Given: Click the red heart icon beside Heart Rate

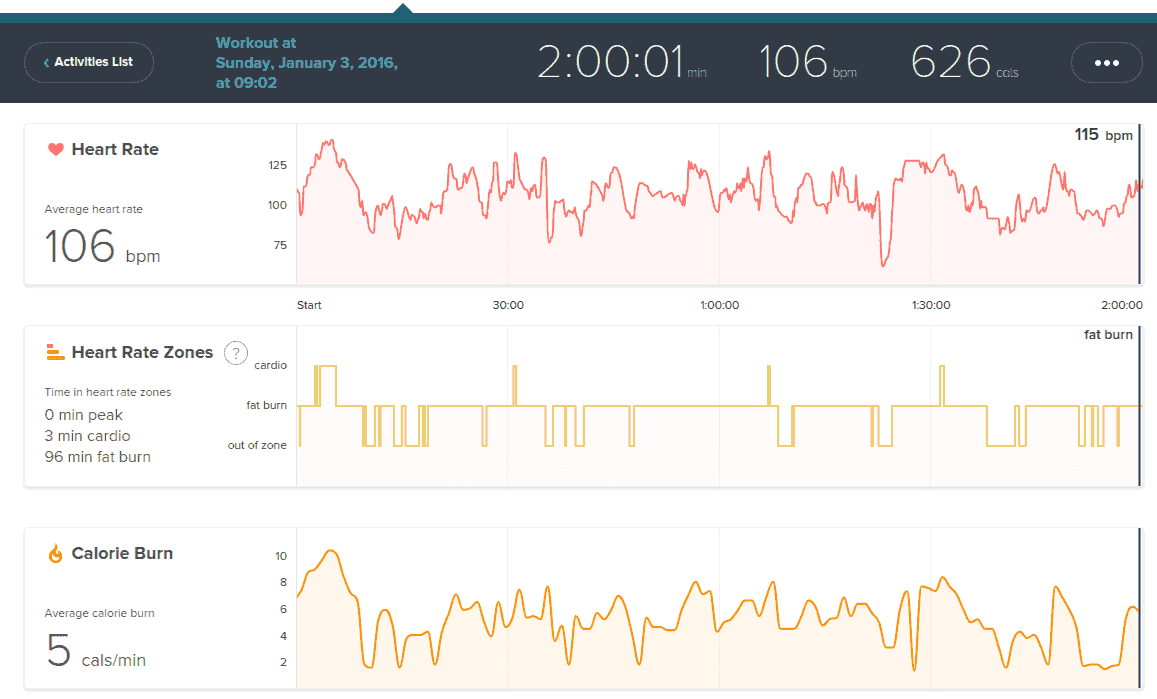Looking at the screenshot, I should click(56, 150).
